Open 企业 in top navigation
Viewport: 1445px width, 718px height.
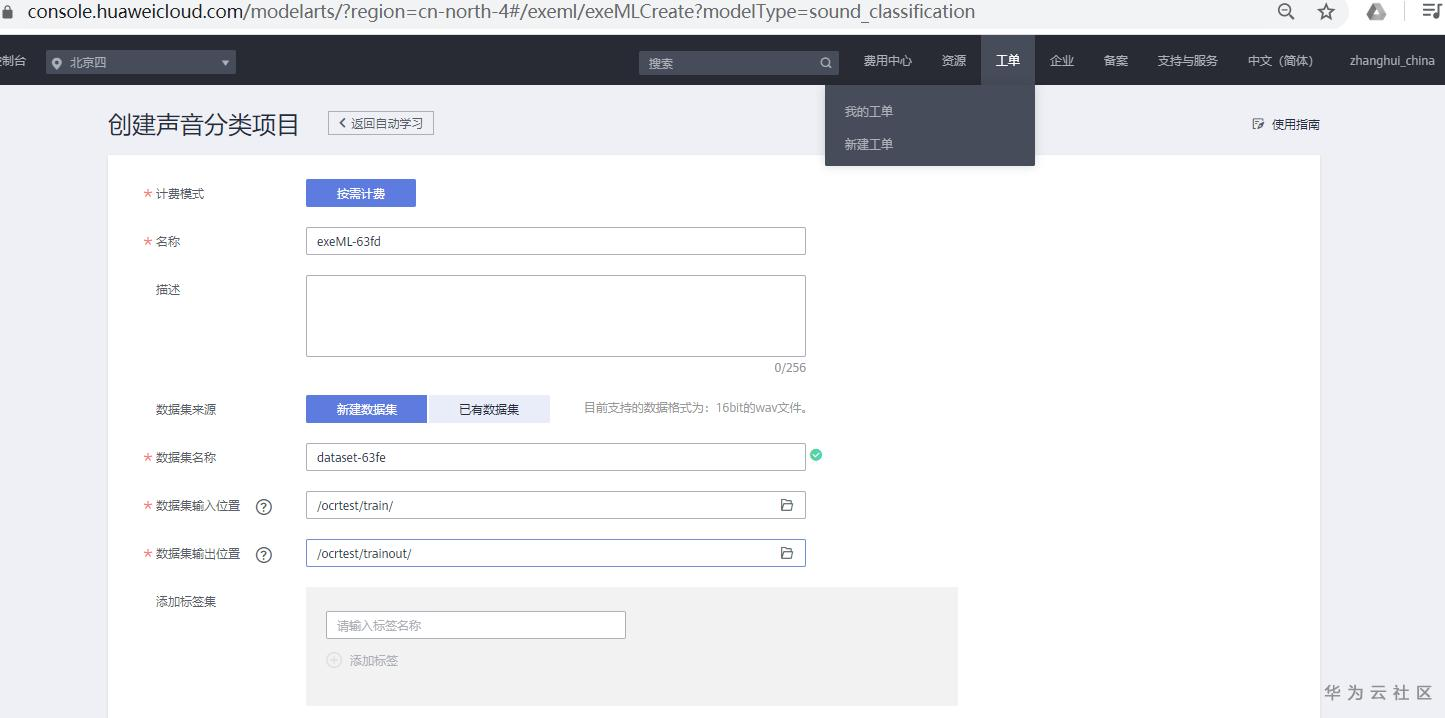pos(1062,61)
